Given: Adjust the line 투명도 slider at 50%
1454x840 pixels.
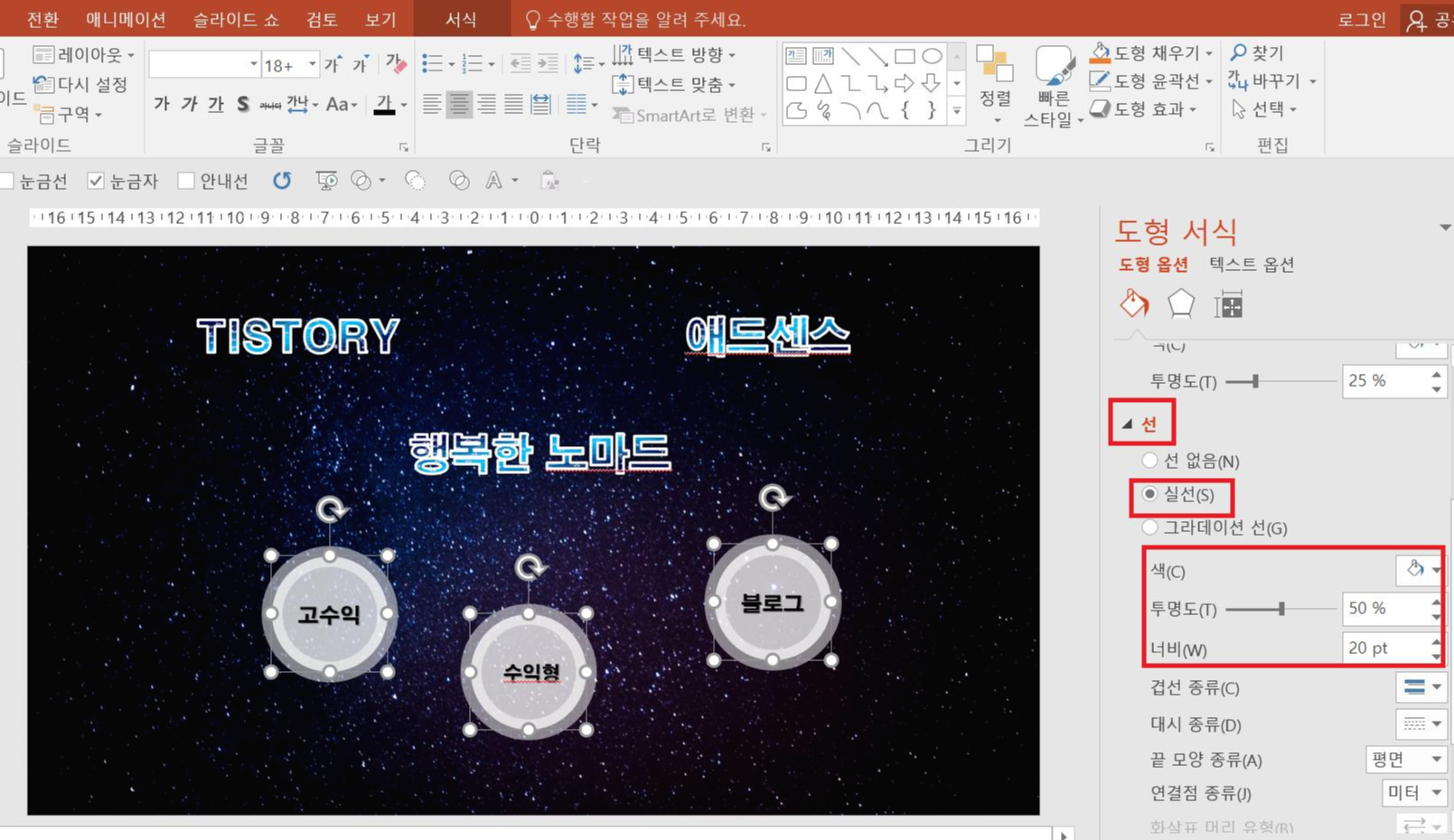Looking at the screenshot, I should click(1281, 609).
